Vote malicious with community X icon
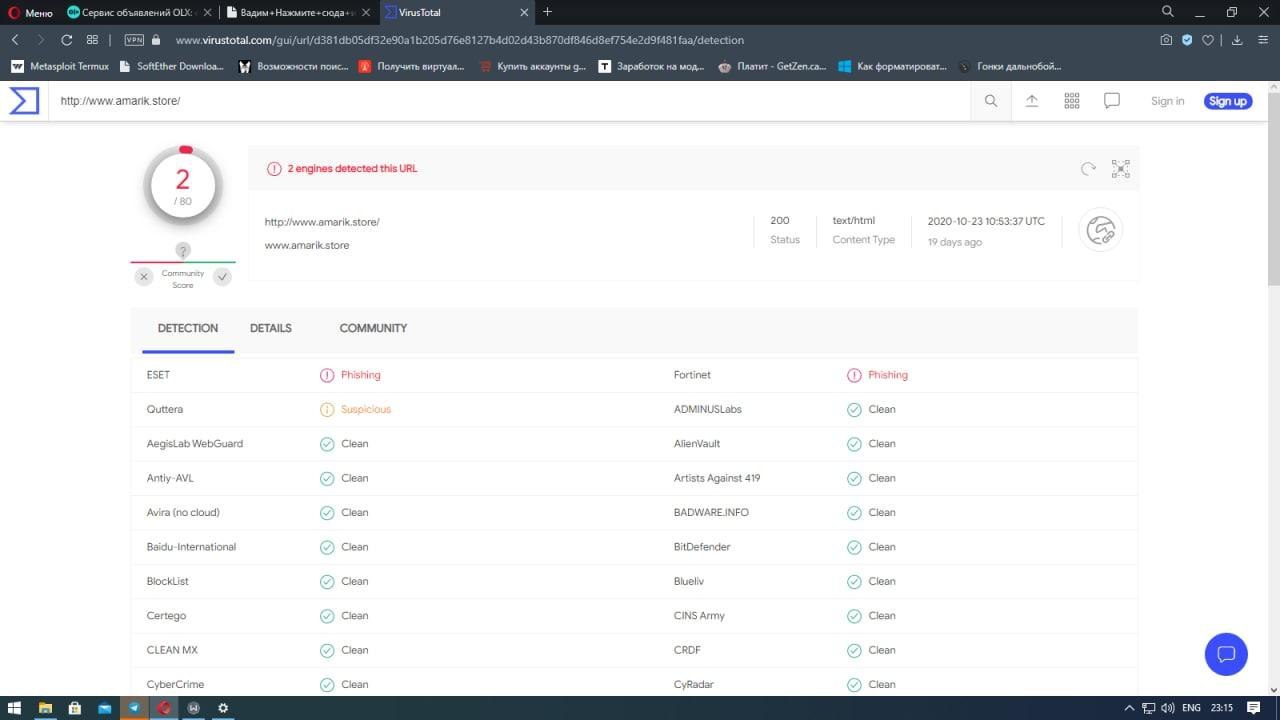 coord(144,277)
